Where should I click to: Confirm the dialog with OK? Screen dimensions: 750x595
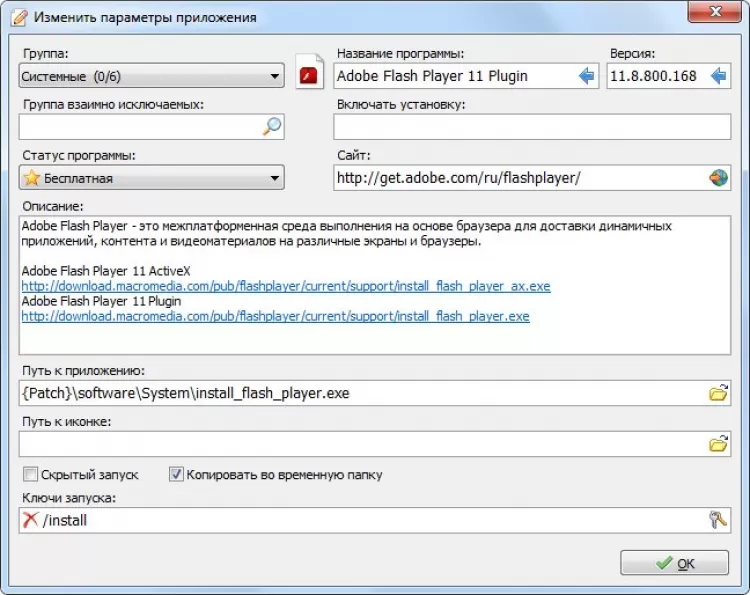(x=674, y=563)
